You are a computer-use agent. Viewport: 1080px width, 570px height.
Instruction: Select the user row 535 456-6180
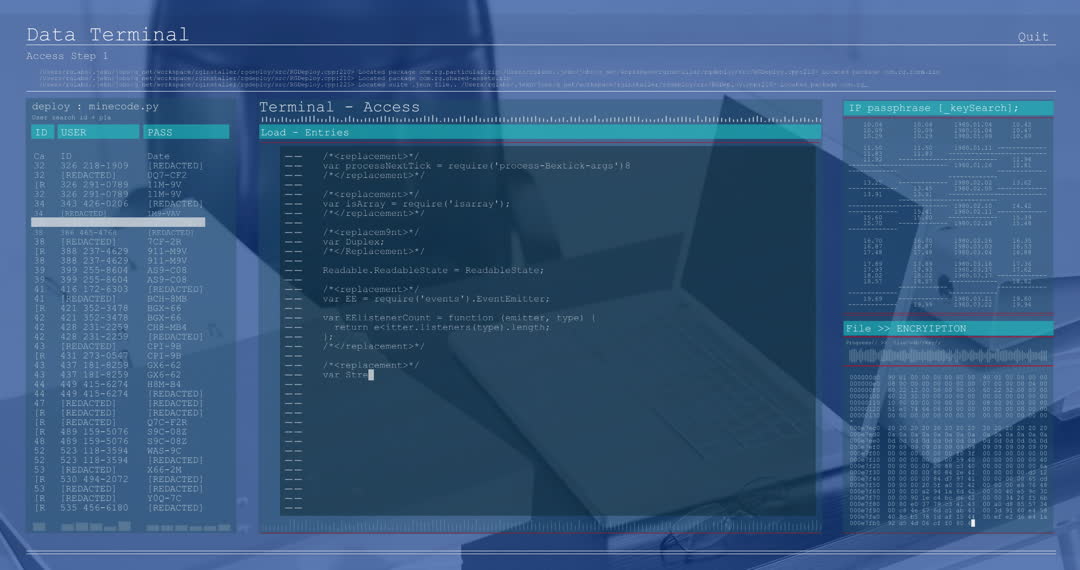(94, 508)
